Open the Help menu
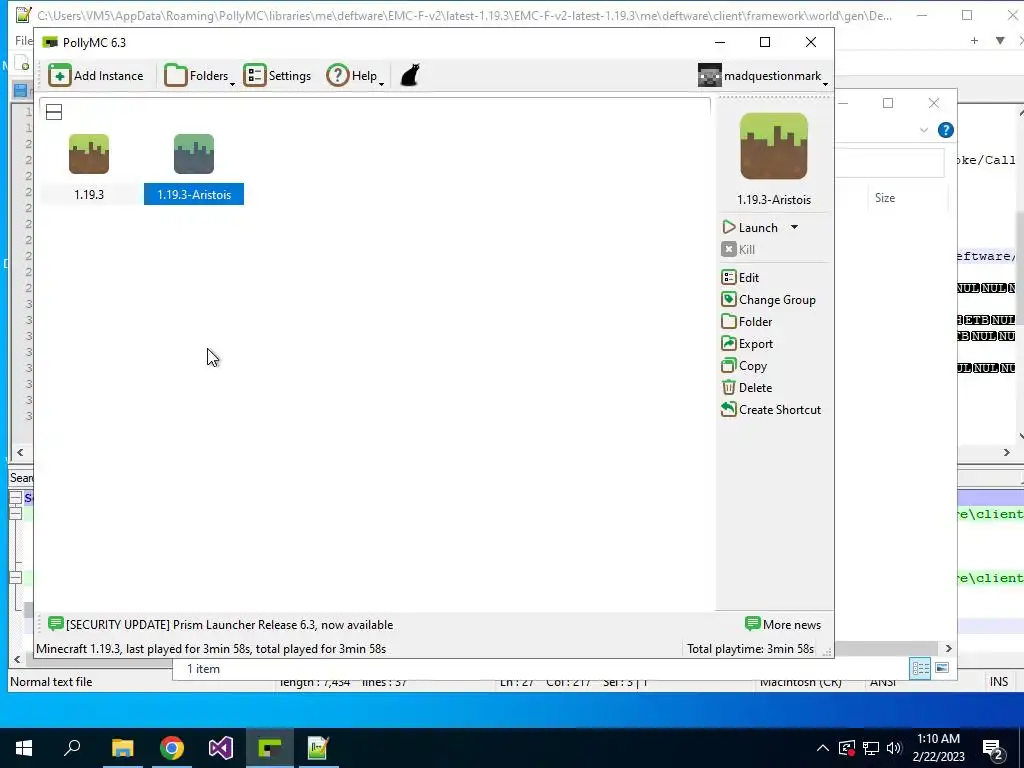This screenshot has height=768, width=1024. click(x=355, y=76)
